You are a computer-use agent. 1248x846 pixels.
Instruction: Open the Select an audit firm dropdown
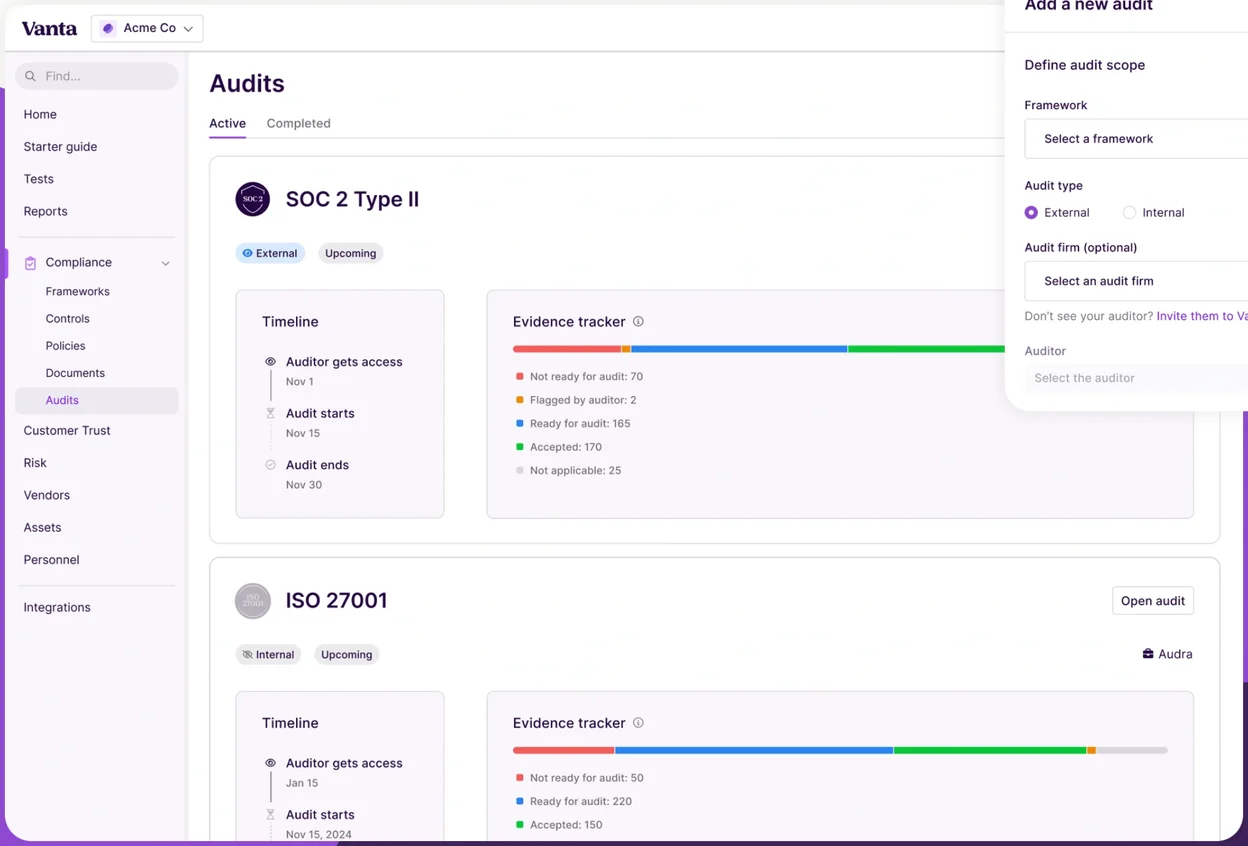point(1136,281)
